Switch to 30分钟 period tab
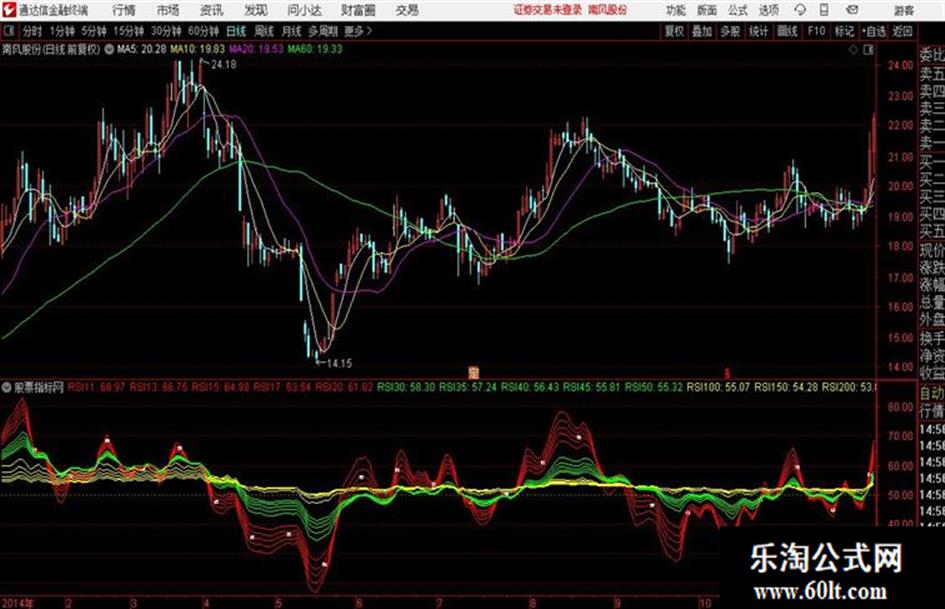The height and width of the screenshot is (609, 945). tap(166, 31)
